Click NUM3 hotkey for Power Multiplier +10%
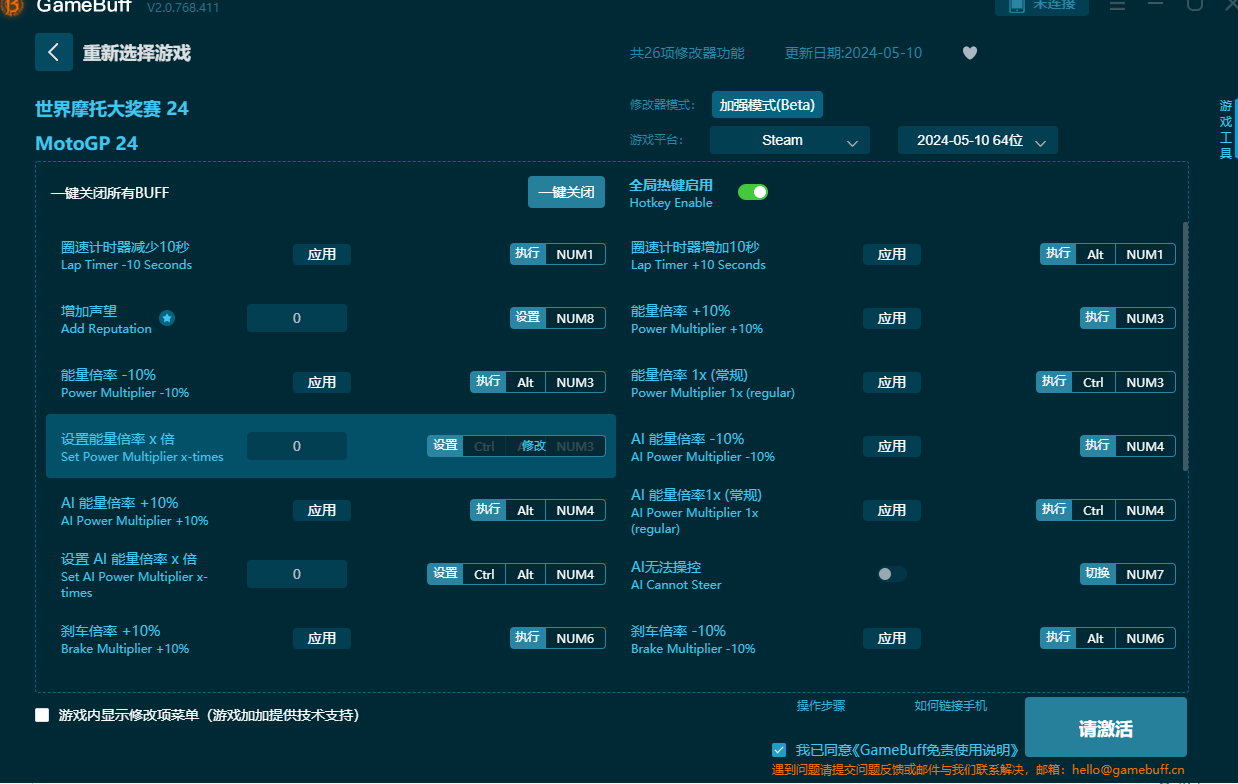Viewport: 1238px width, 784px height. coord(1145,318)
